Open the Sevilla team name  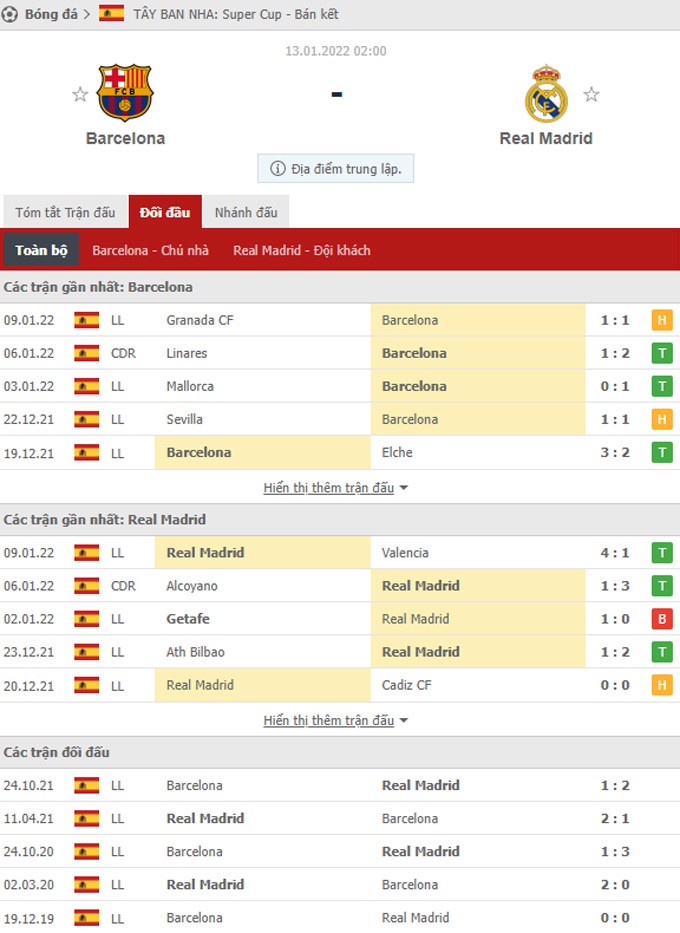click(184, 419)
